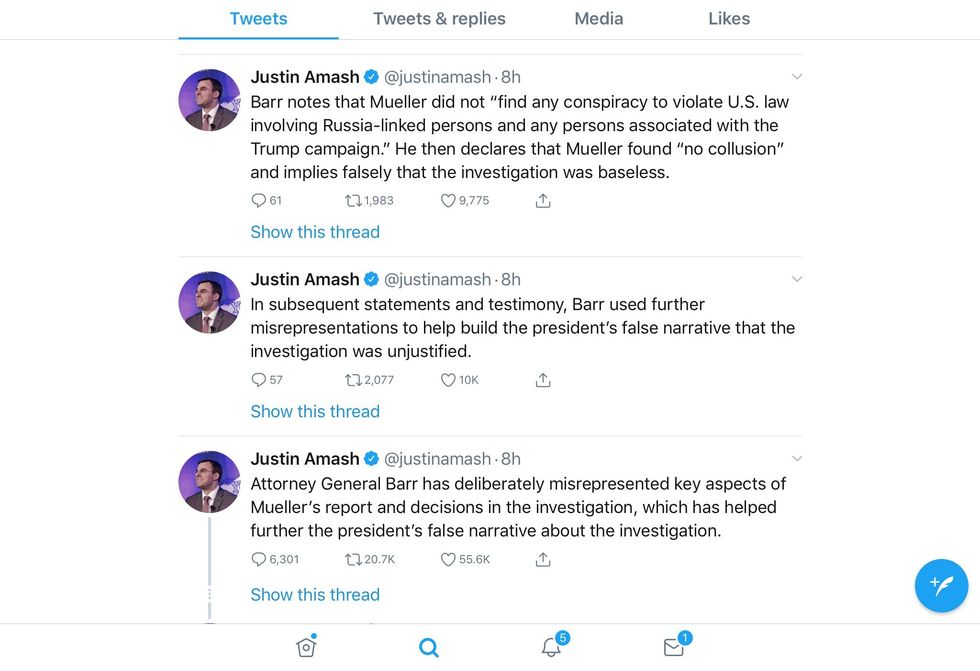This screenshot has width=980, height=671.
Task: Open Justin Amash's avatar in the second tweet
Action: (209, 302)
